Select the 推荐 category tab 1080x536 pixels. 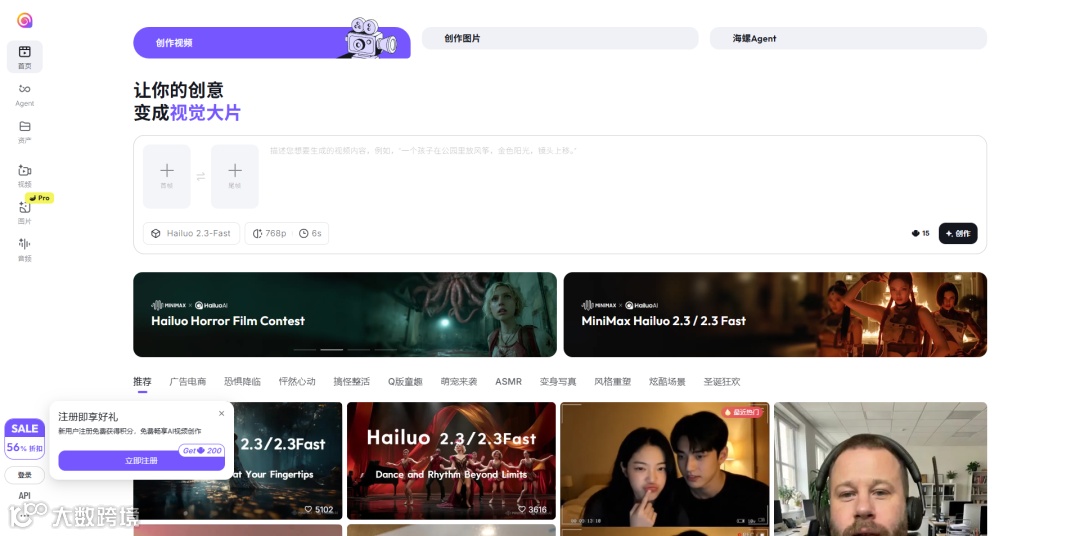coord(143,382)
